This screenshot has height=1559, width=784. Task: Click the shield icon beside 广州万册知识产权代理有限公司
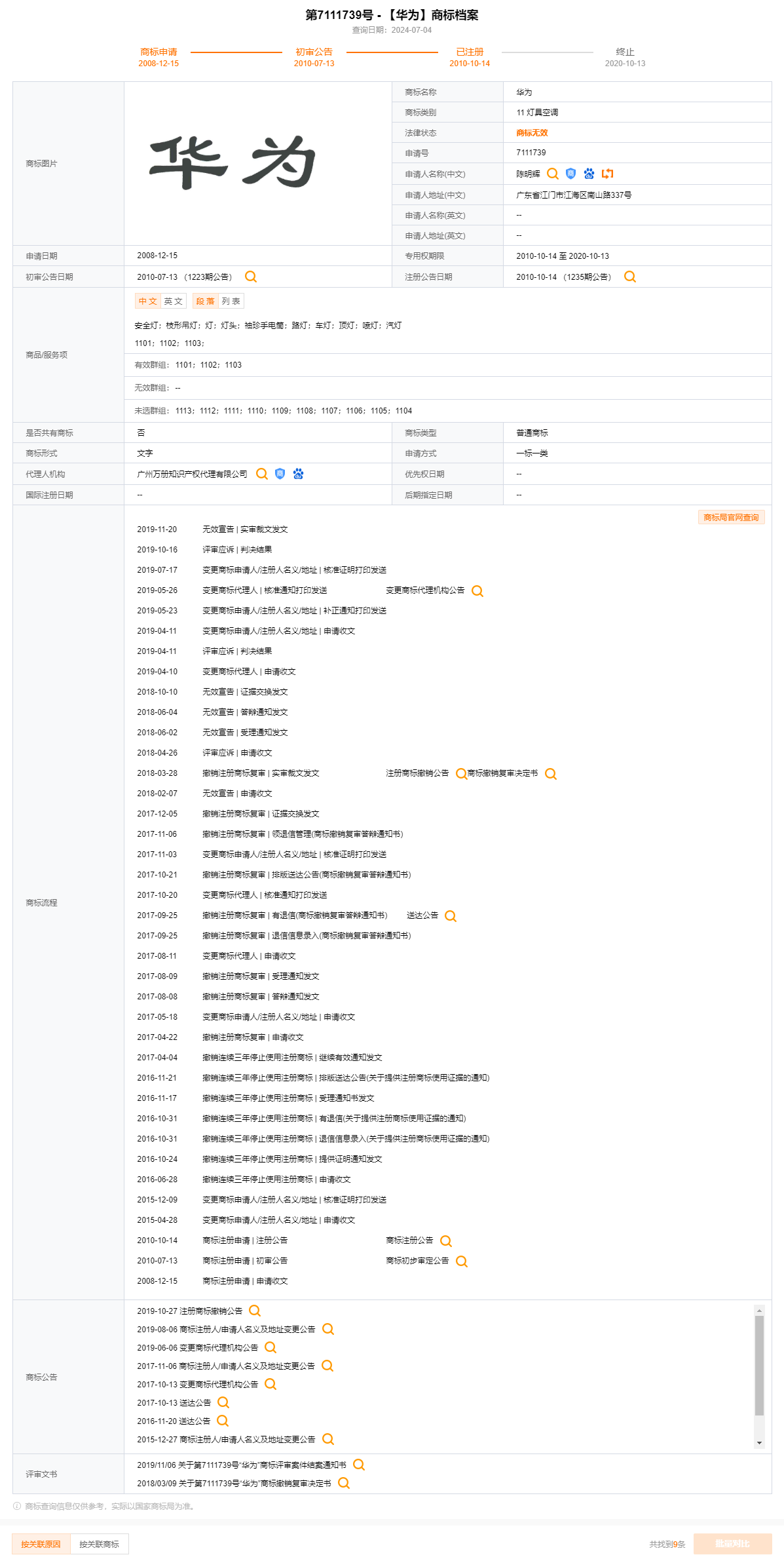(280, 474)
